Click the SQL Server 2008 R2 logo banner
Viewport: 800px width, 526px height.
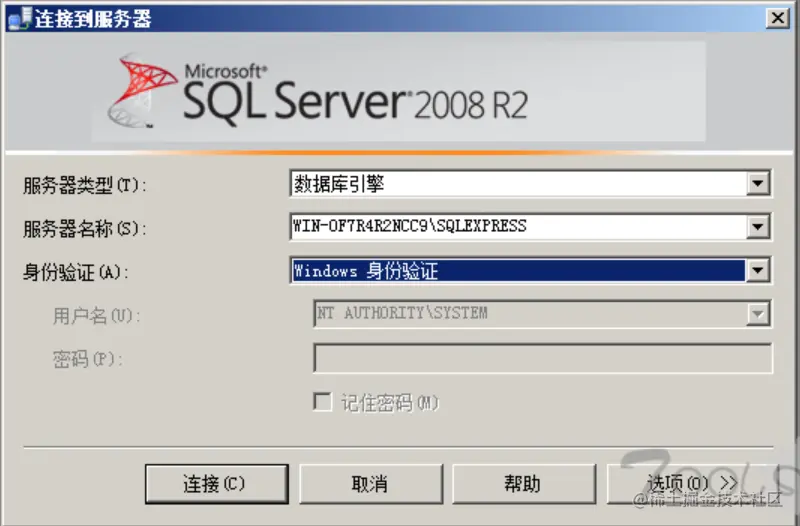[398, 92]
